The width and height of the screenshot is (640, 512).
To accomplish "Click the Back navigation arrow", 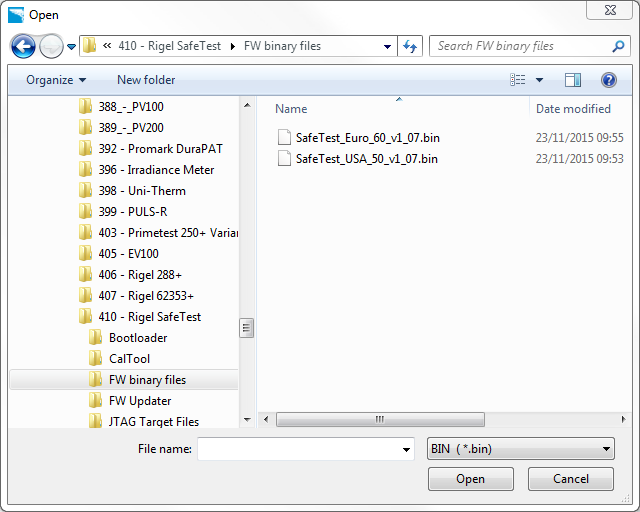I will (x=23, y=46).
